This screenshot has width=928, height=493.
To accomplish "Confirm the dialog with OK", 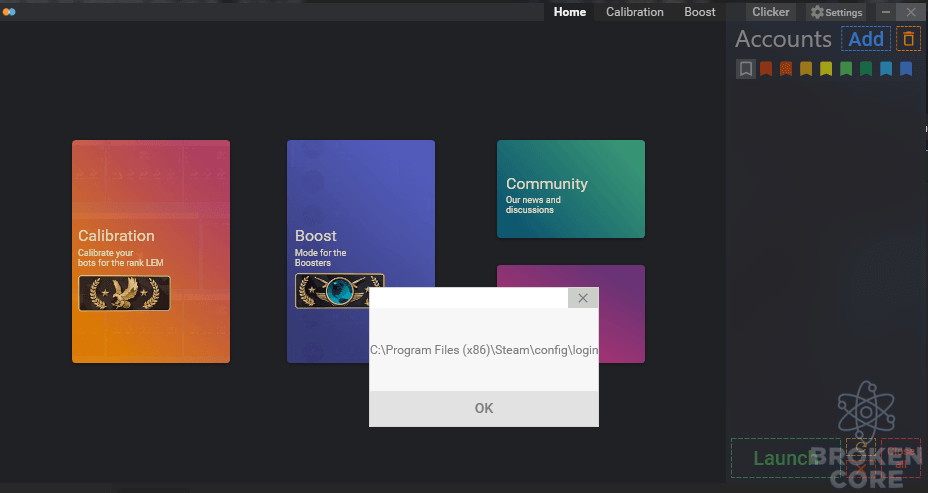I will [x=484, y=408].
